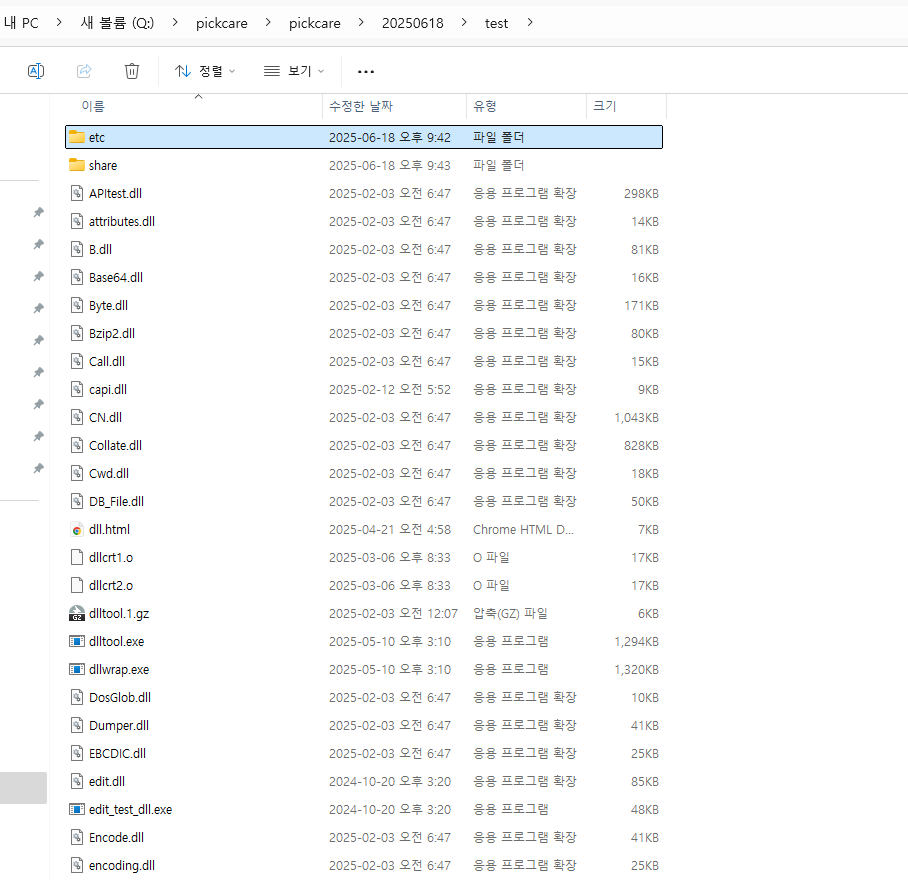Click the DB_File.dll file icon
This screenshot has height=880, width=908.
point(77,501)
